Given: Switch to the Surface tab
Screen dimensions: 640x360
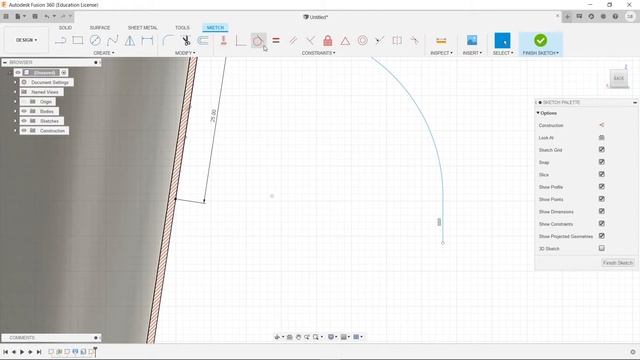Looking at the screenshot, I should [x=100, y=28].
